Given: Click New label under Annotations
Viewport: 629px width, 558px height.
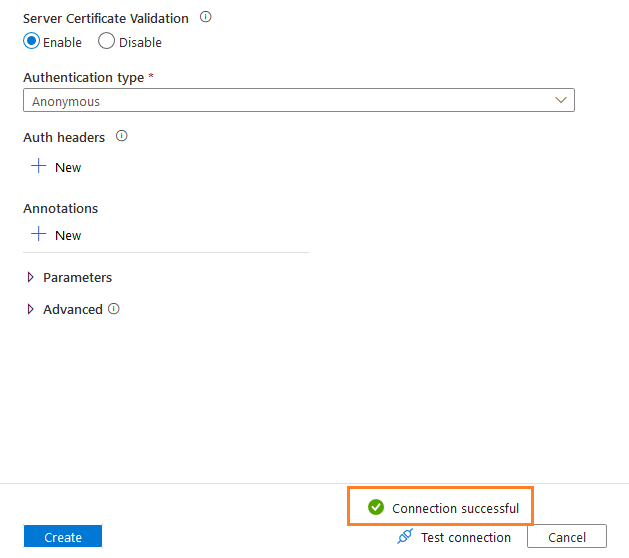Looking at the screenshot, I should point(68,236).
